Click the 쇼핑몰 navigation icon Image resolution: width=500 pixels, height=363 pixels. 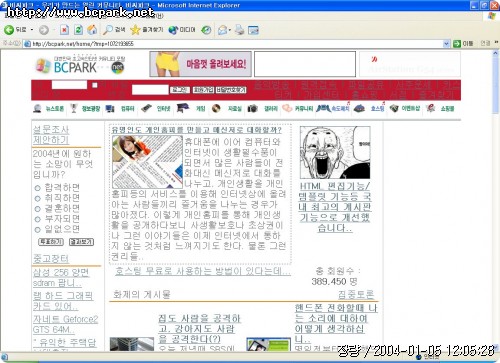pos(431,108)
